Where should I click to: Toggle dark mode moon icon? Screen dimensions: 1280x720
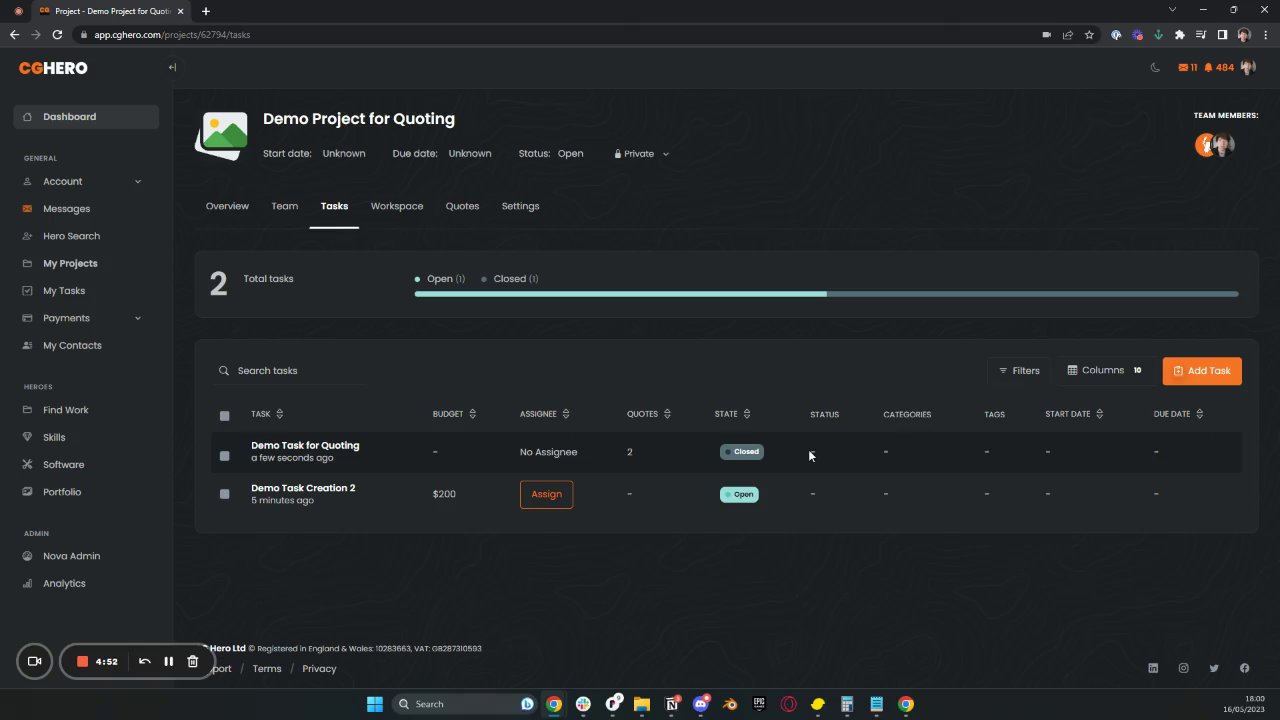1155,68
